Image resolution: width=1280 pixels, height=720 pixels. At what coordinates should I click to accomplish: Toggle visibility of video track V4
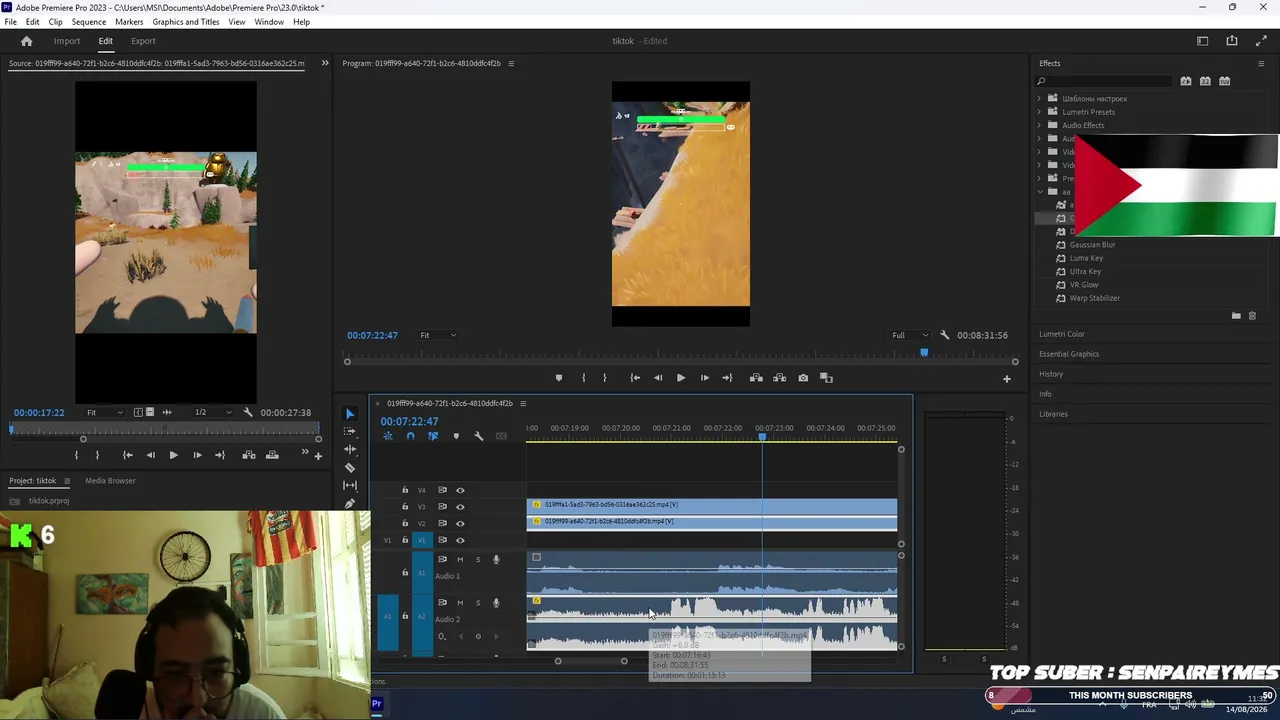tap(460, 490)
